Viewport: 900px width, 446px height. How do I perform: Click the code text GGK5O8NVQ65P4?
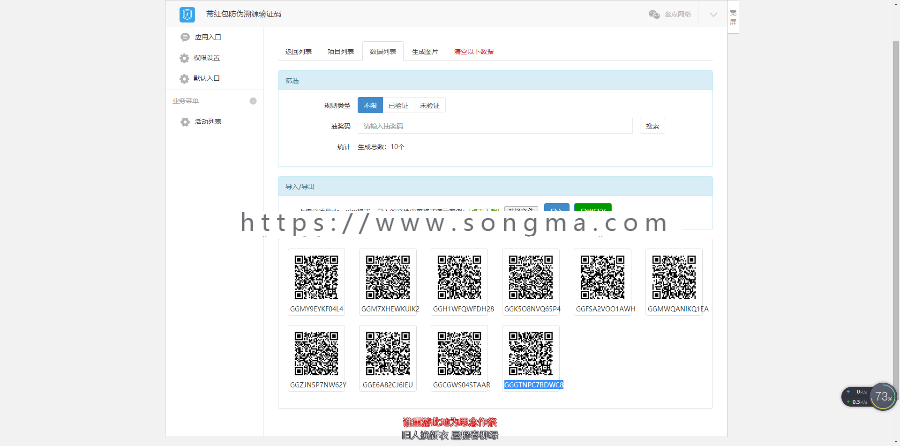point(533,309)
